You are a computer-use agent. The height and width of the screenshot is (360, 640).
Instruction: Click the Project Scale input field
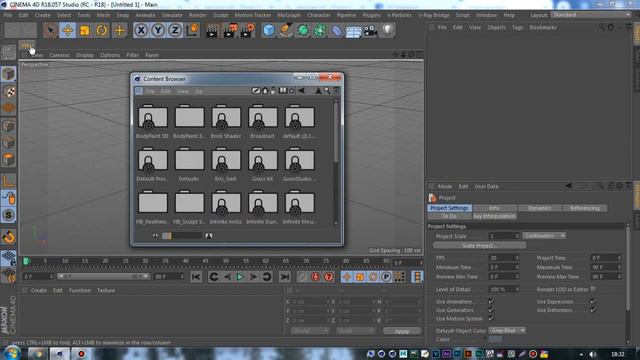504,236
